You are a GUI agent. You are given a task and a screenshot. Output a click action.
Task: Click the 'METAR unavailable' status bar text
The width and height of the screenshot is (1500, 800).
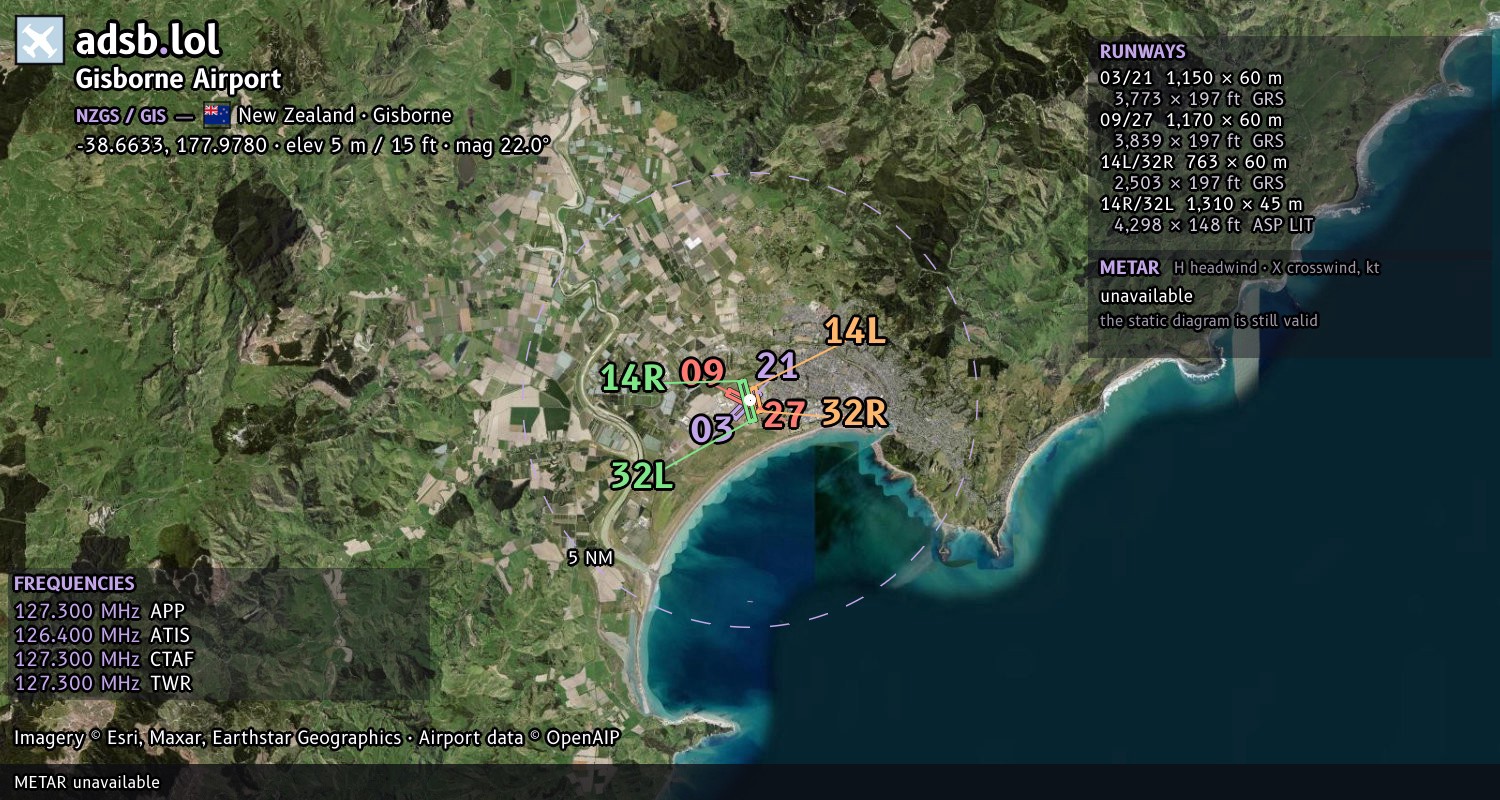point(87,782)
